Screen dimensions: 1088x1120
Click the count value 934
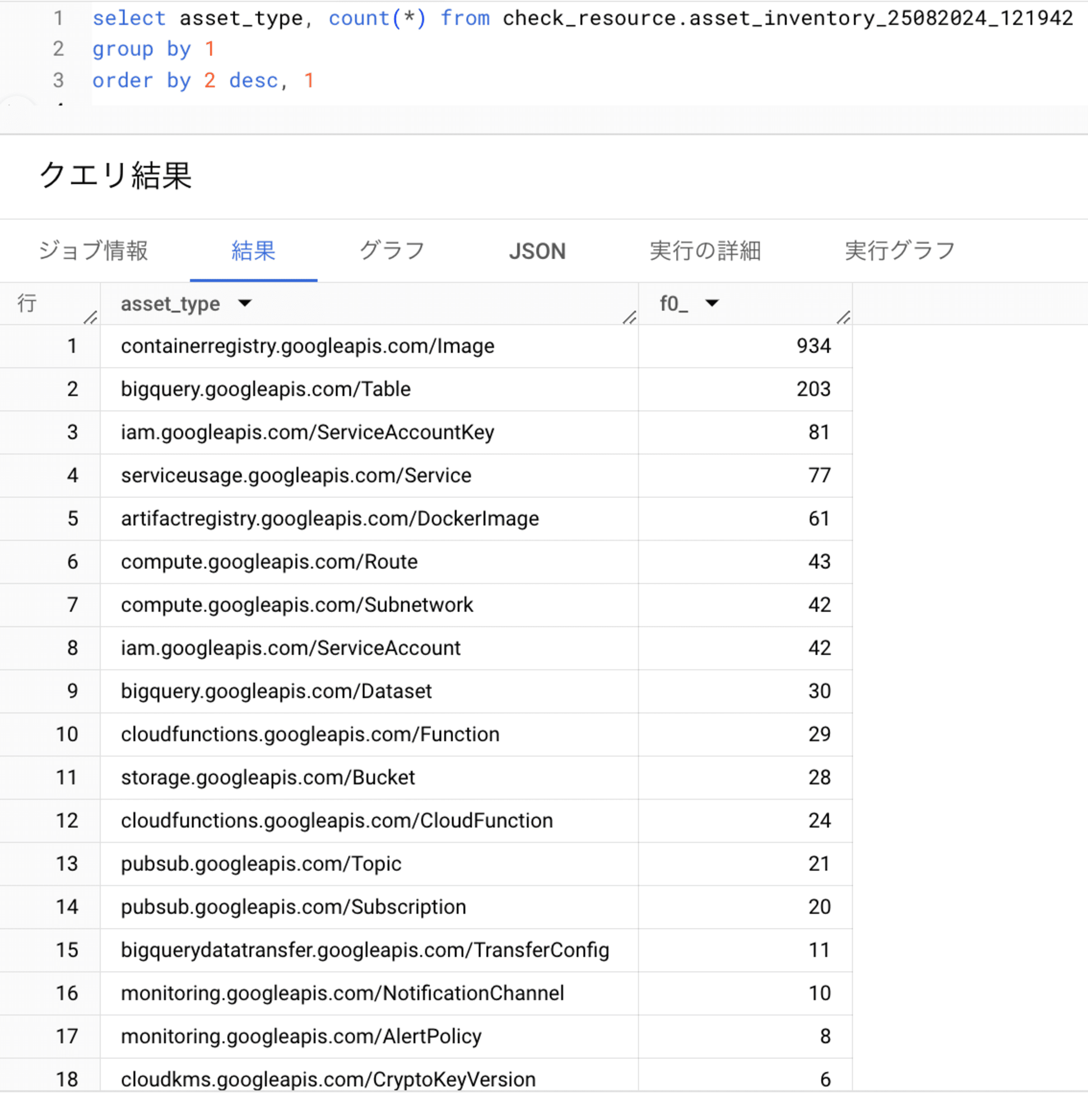pyautogui.click(x=813, y=346)
